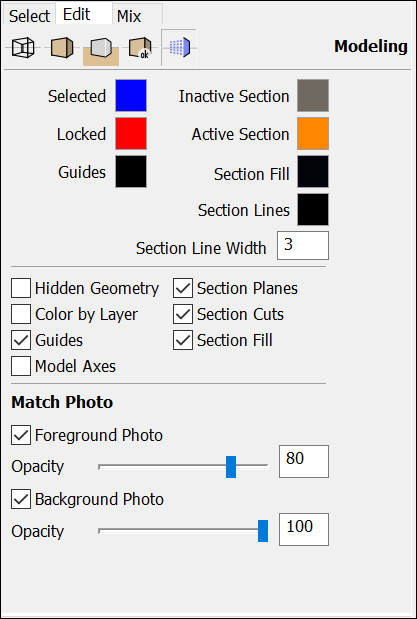Disable Section Planes display
This screenshot has height=619, width=417.
pos(183,288)
